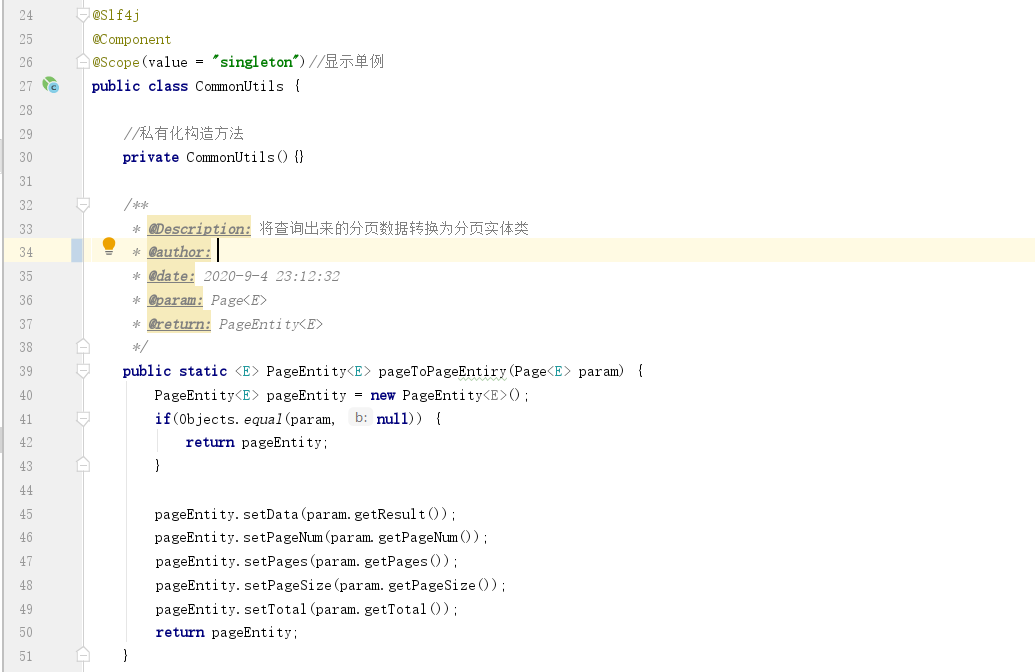Collapse the if block at line 41
1035x672 pixels.
[x=83, y=419]
